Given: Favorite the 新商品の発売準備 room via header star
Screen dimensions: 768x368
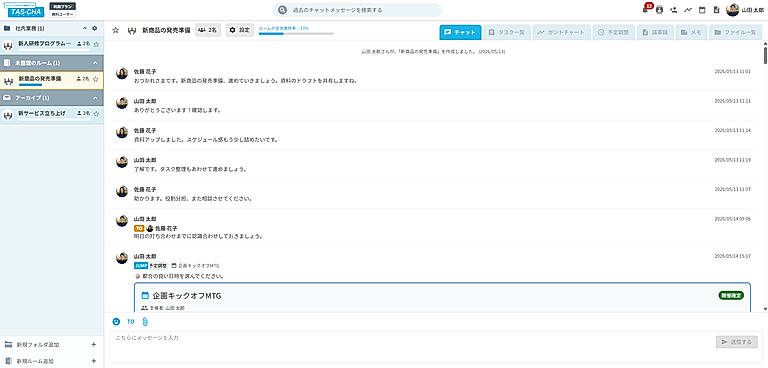Looking at the screenshot, I should pyautogui.click(x=116, y=30).
